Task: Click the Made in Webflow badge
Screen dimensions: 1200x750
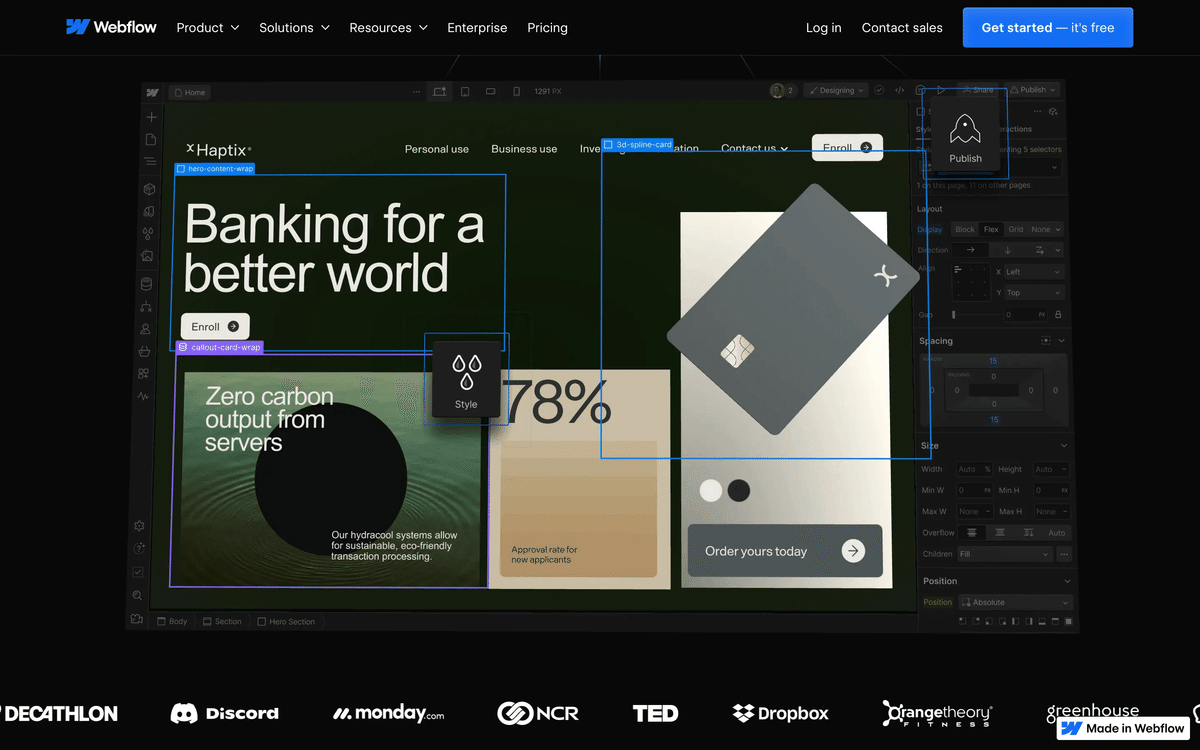Action: click(x=1124, y=728)
